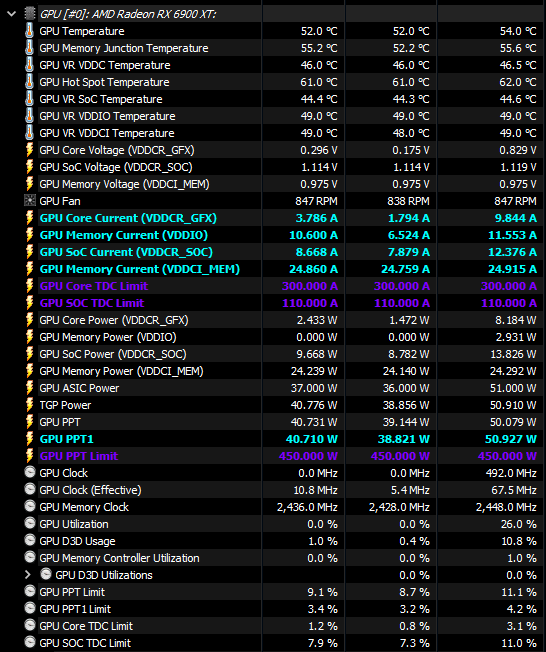This screenshot has height=652, width=546.
Task: Click gauge icon beside GPU Utilization
Action: (30, 523)
